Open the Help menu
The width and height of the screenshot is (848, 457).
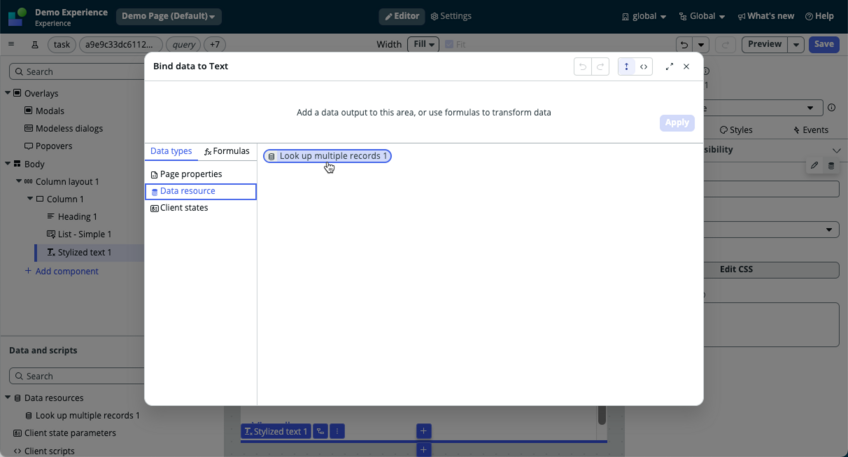(819, 16)
